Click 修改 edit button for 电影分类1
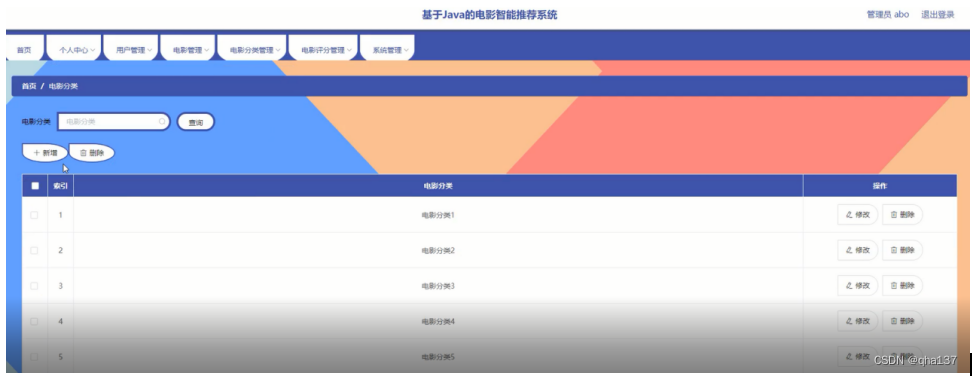This screenshot has width=973, height=376. 858,215
